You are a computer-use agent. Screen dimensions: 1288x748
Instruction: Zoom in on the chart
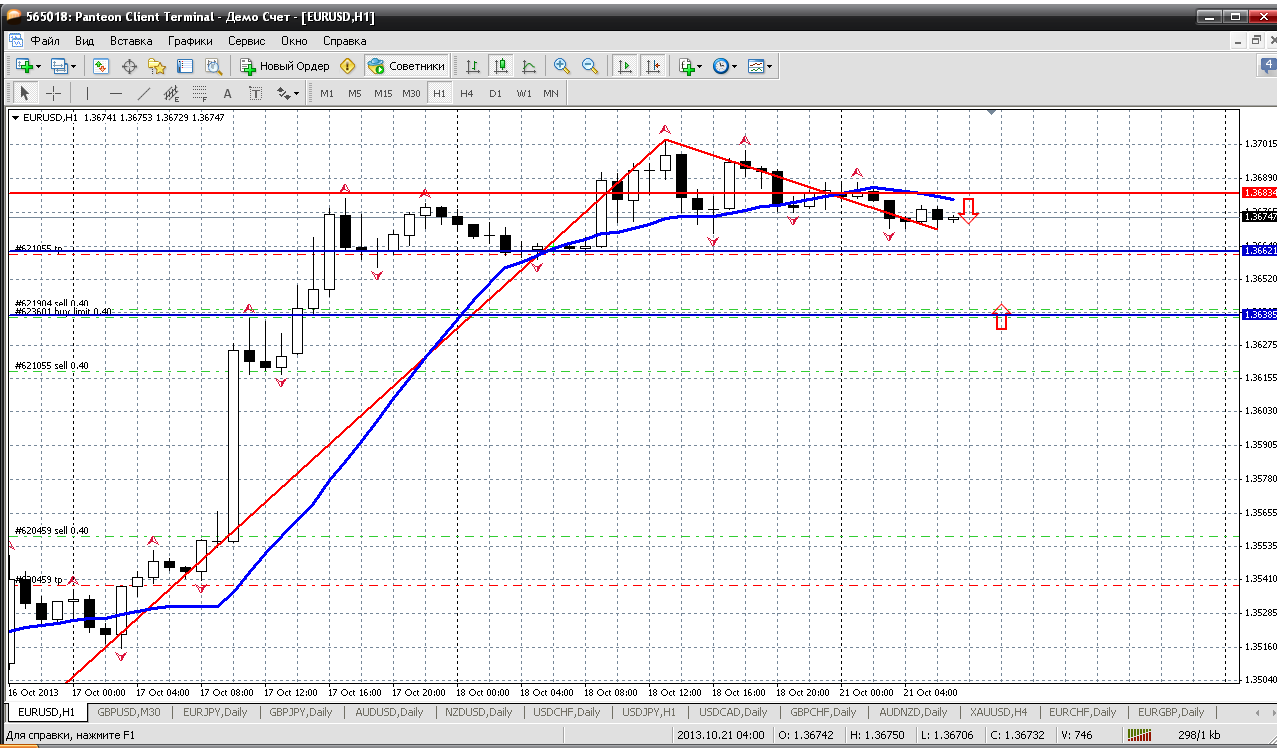[x=562, y=66]
